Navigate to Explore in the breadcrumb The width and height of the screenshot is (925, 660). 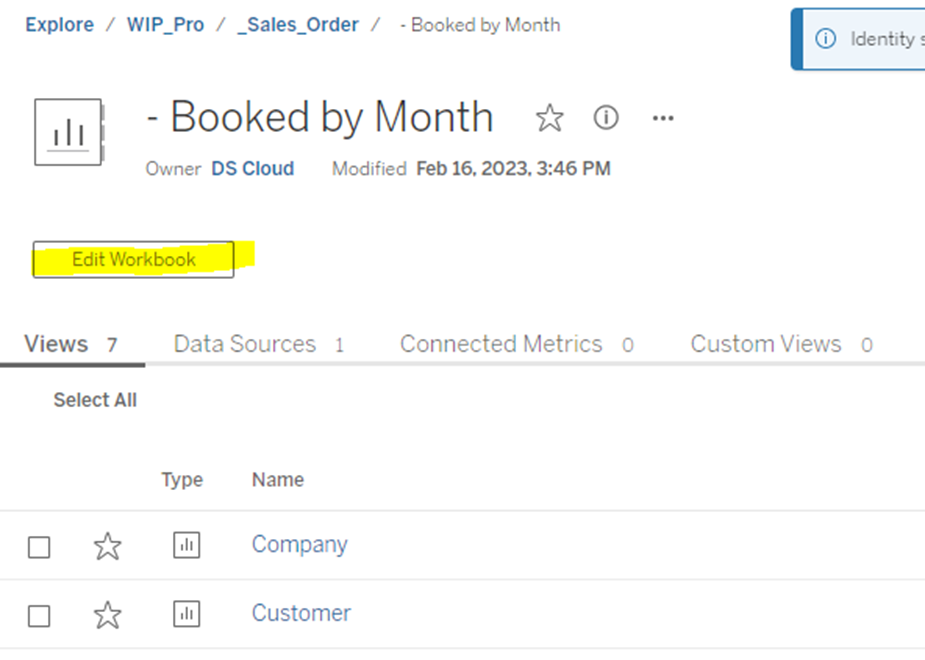point(59,25)
